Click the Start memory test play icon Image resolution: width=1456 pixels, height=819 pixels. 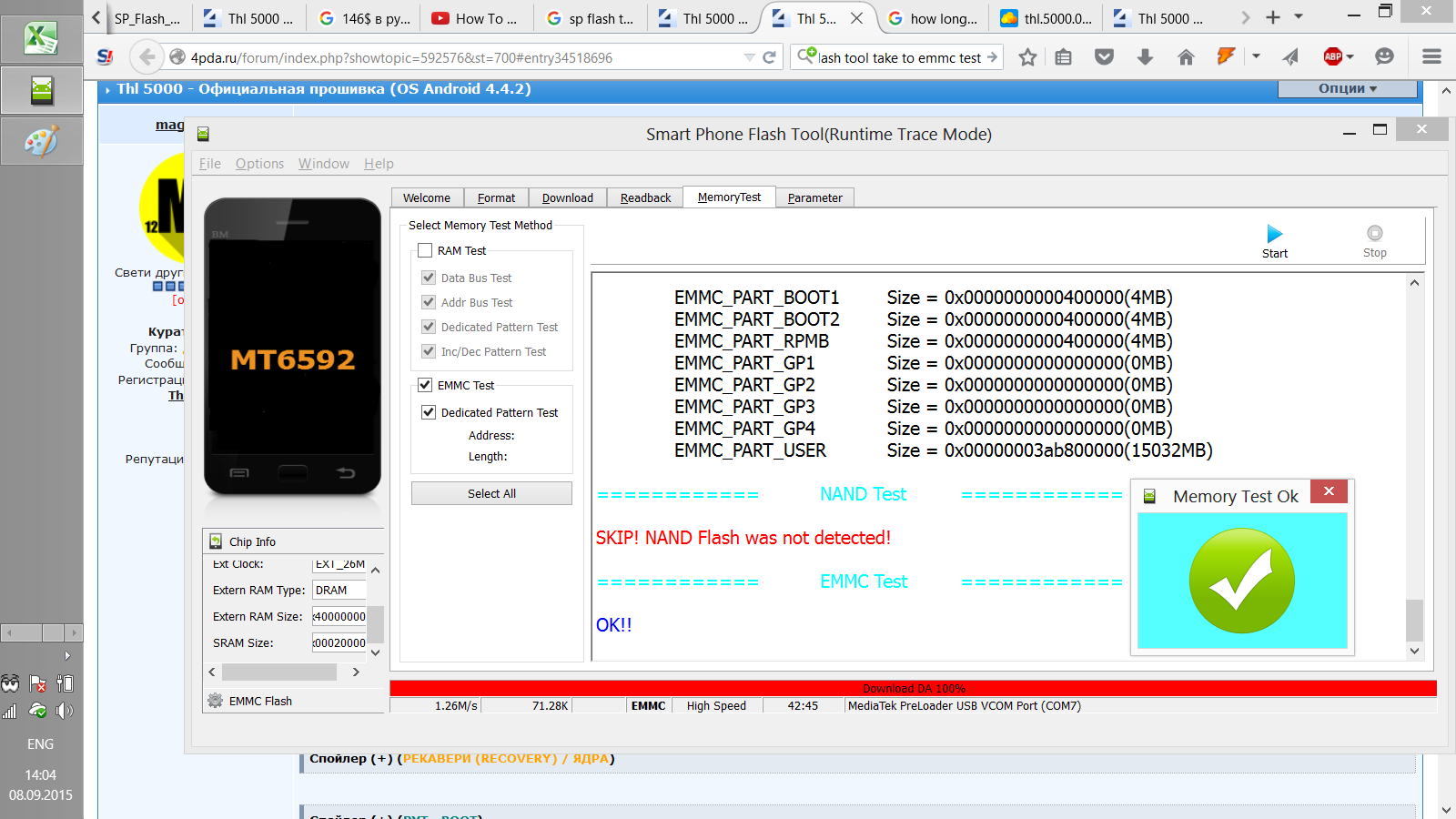point(1274,234)
